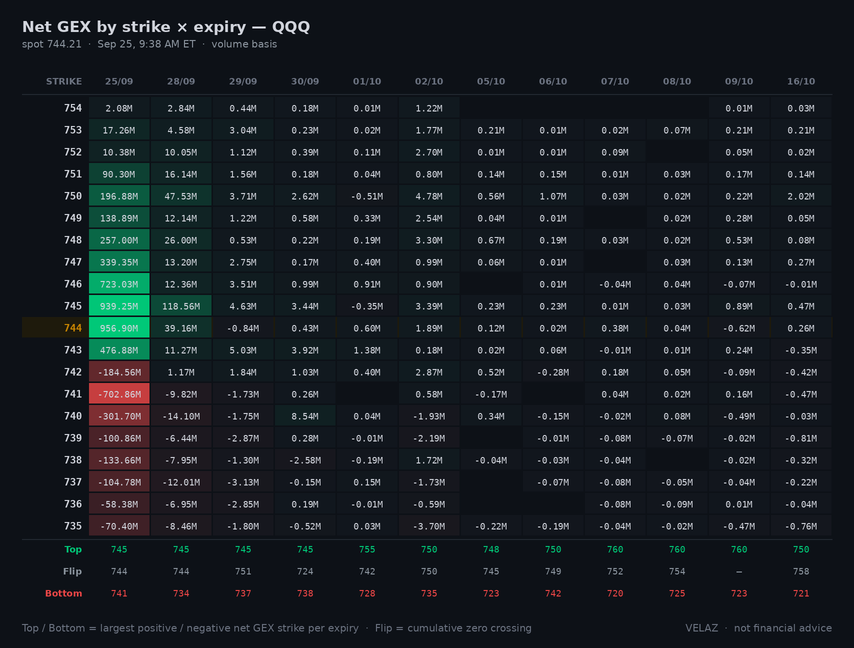Click the 750 strike row label

click(72, 196)
